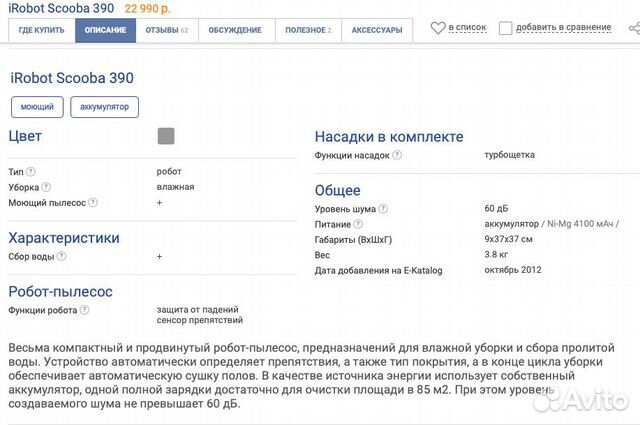
Task: Click 'защита от падений' text
Action: coord(198,309)
